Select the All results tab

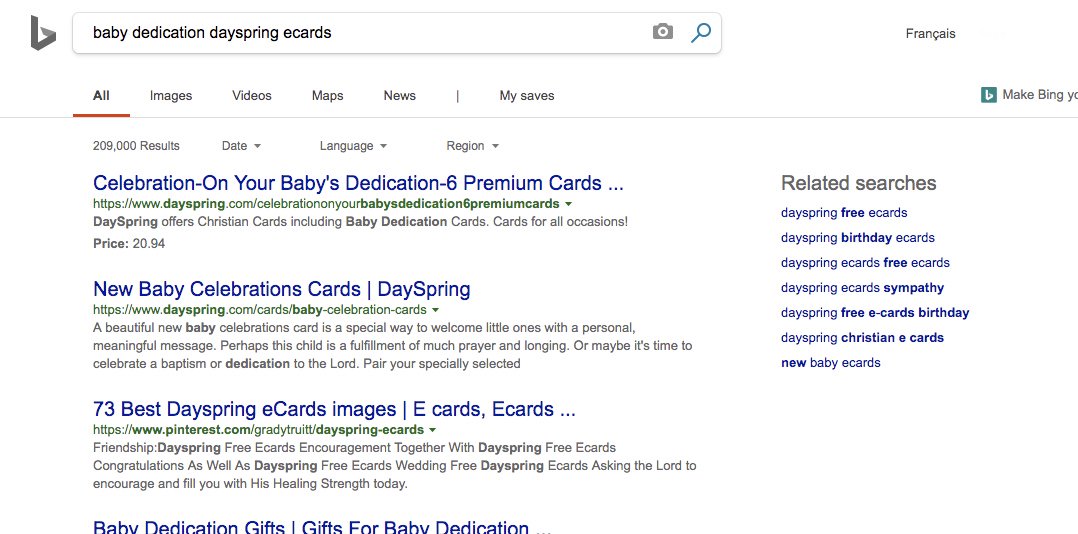tap(101, 96)
